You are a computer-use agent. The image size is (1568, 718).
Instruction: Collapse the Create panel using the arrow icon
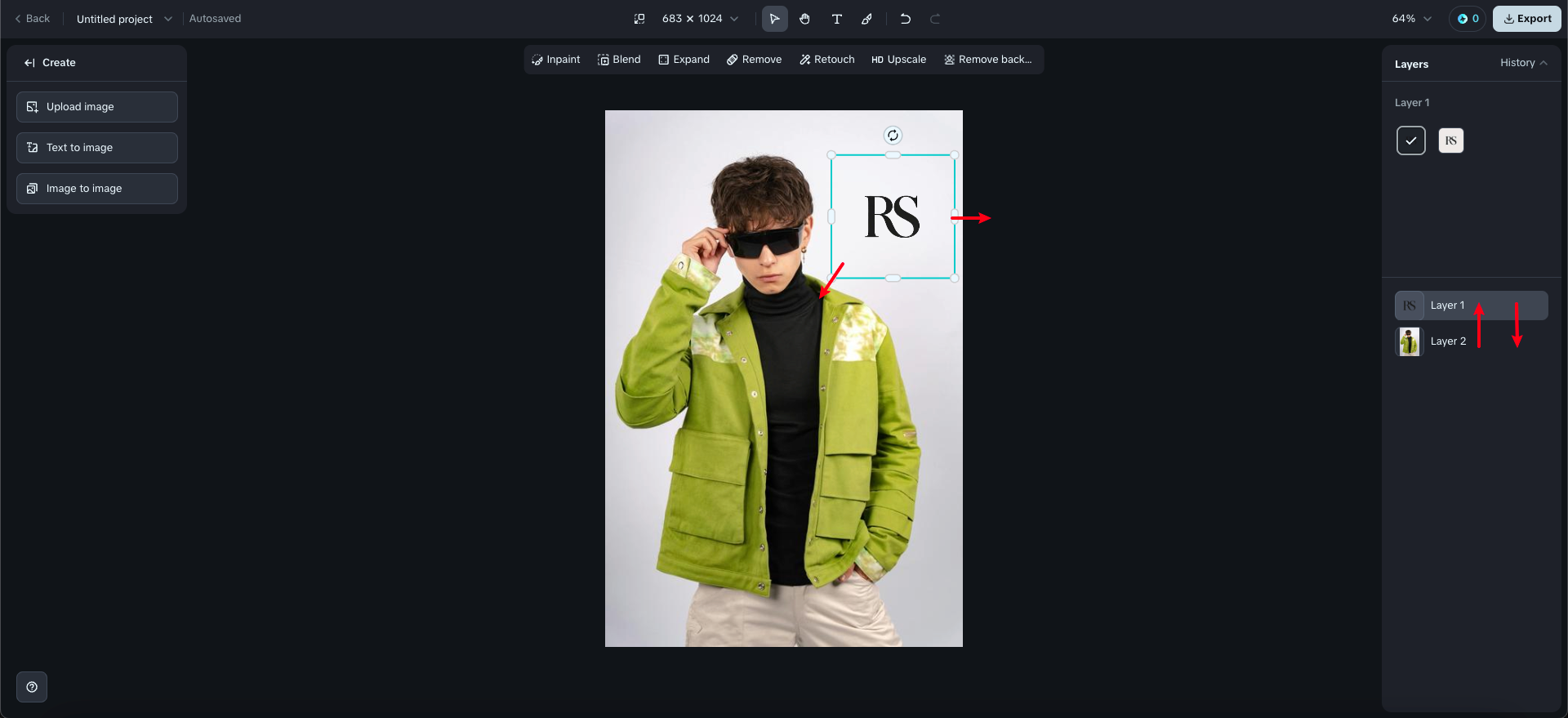click(x=29, y=63)
